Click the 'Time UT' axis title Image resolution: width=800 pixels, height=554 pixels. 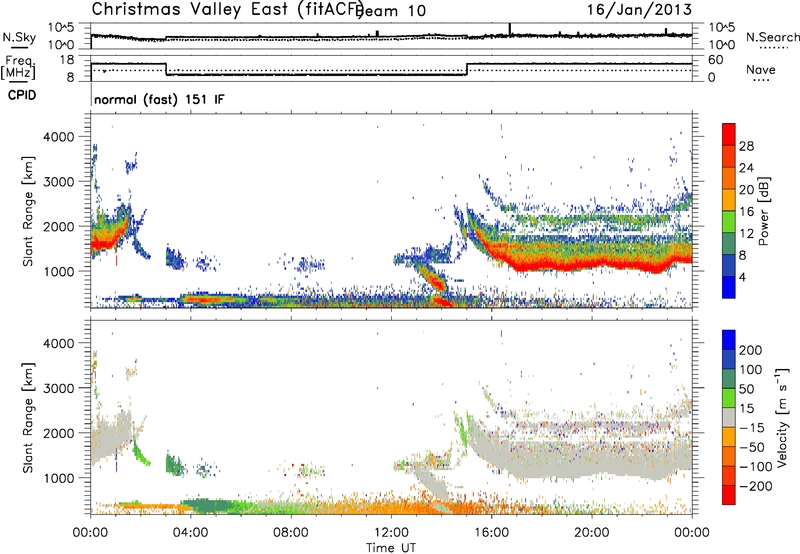coord(391,547)
